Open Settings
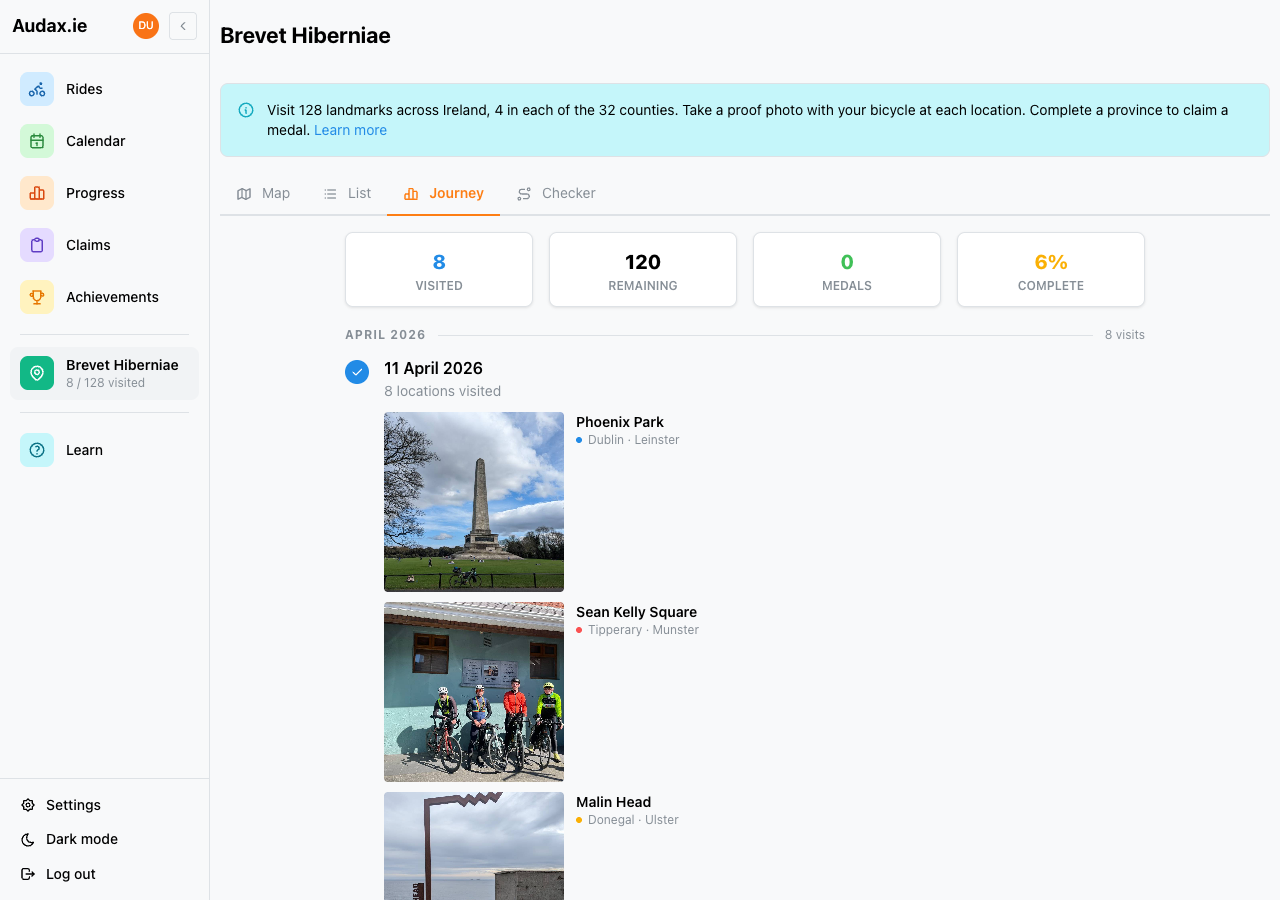Image resolution: width=1280 pixels, height=900 pixels. tap(104, 805)
